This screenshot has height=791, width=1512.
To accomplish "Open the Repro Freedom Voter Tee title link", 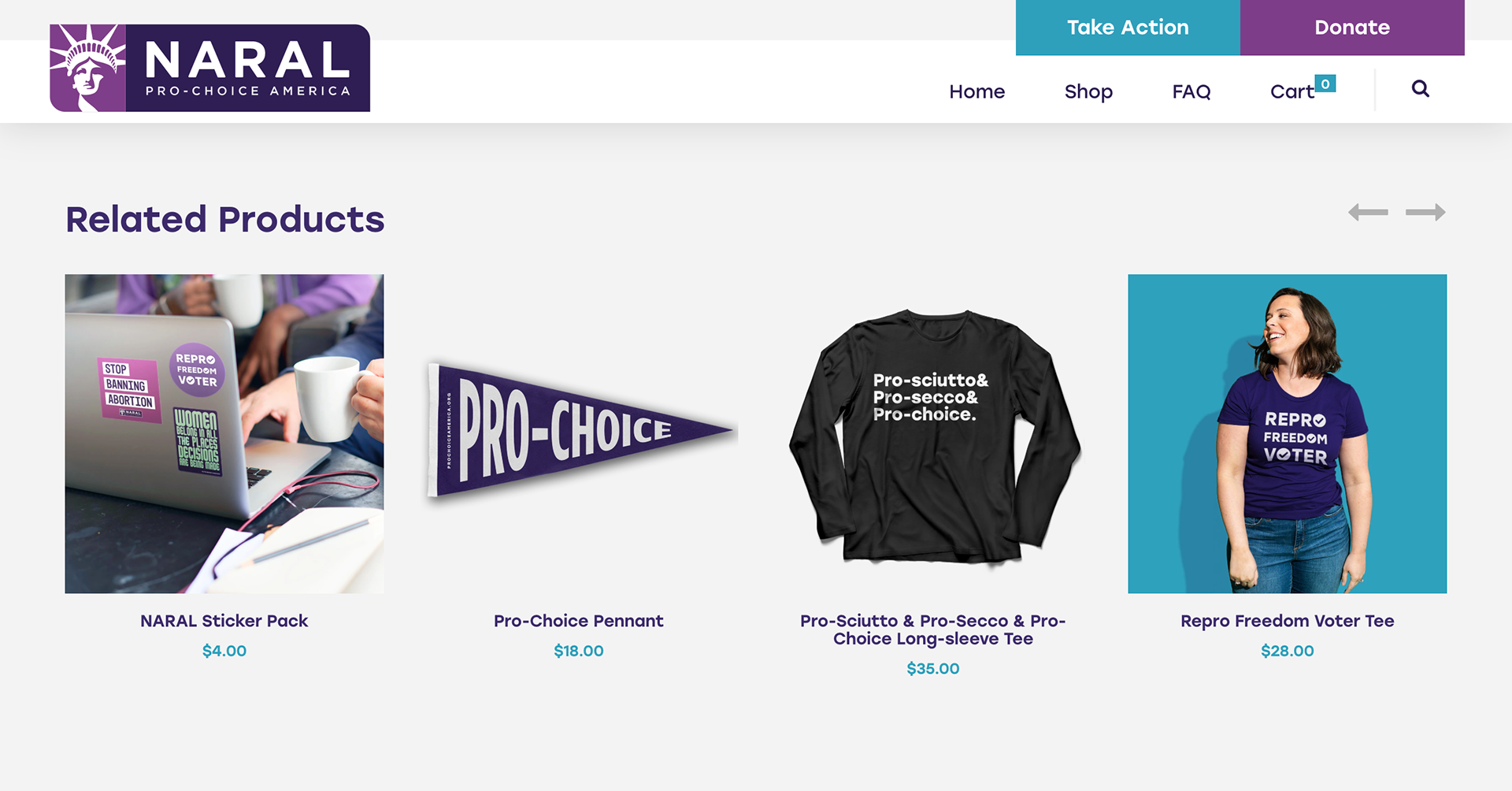I will [x=1288, y=621].
